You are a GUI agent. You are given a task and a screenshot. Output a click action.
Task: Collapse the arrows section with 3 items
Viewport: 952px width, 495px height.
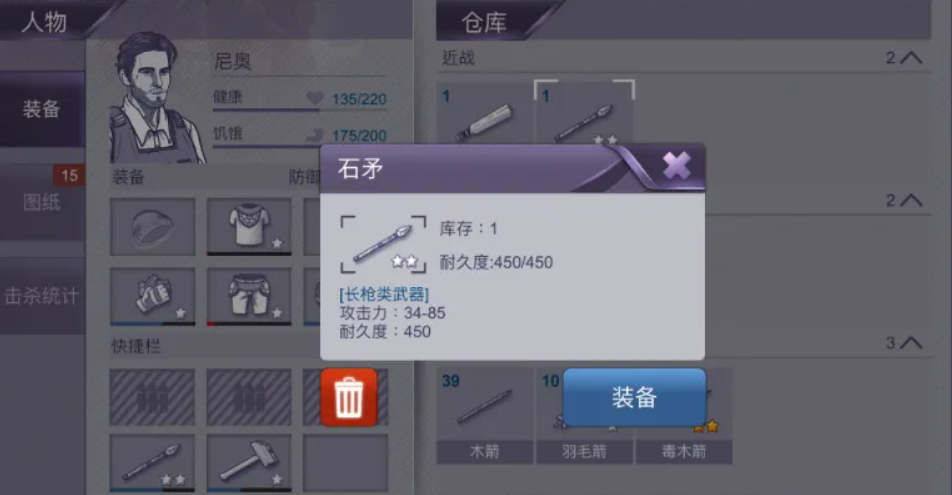[x=911, y=343]
